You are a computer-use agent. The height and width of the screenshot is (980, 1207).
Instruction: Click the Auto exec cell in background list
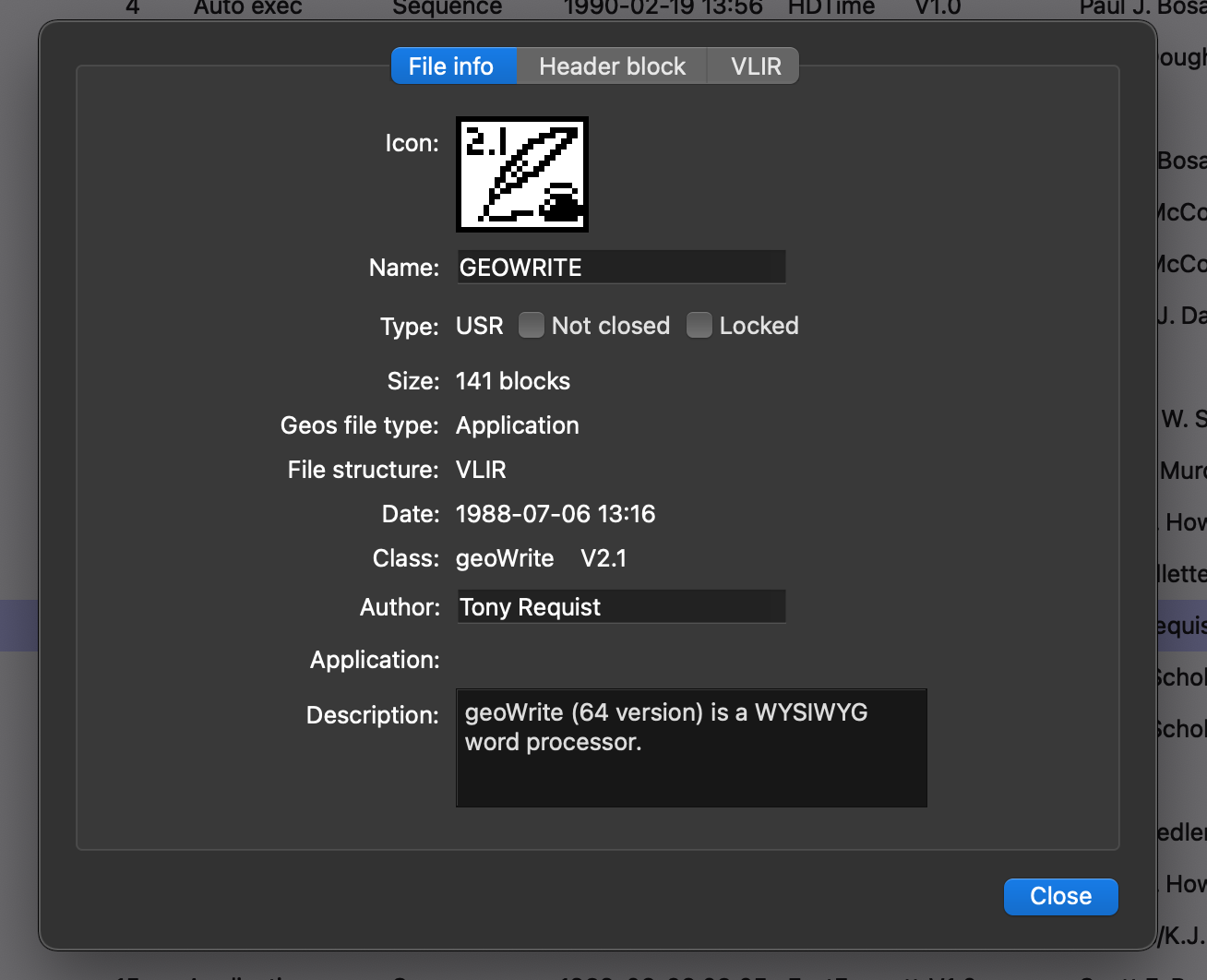click(x=248, y=7)
